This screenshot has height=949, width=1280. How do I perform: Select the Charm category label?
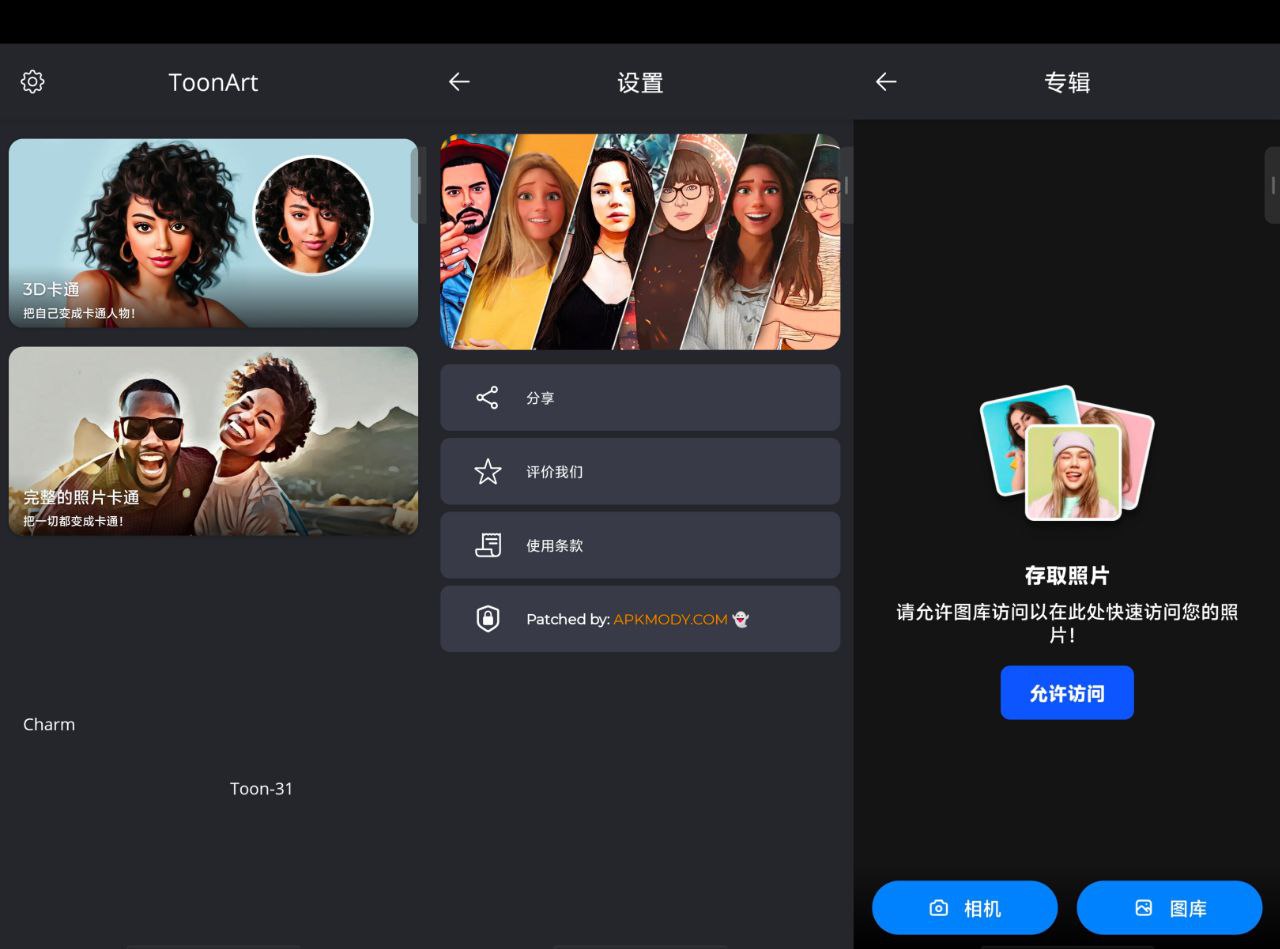(49, 724)
